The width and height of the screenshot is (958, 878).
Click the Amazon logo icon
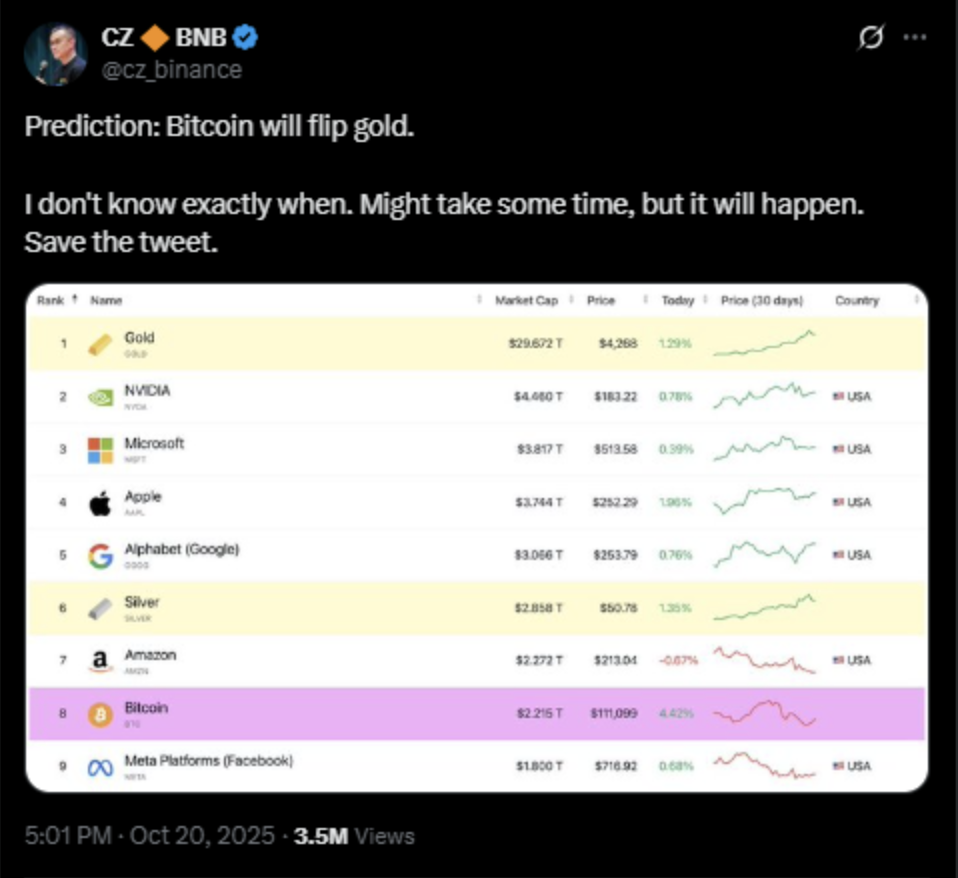point(100,661)
